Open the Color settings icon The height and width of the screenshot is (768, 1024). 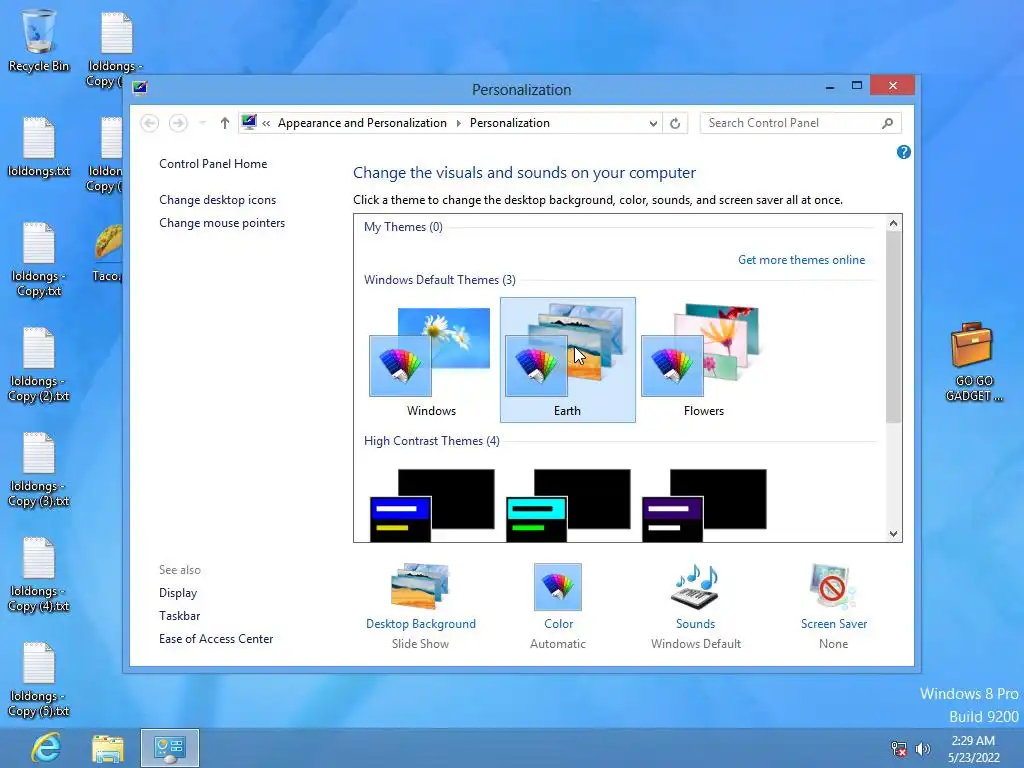point(558,586)
